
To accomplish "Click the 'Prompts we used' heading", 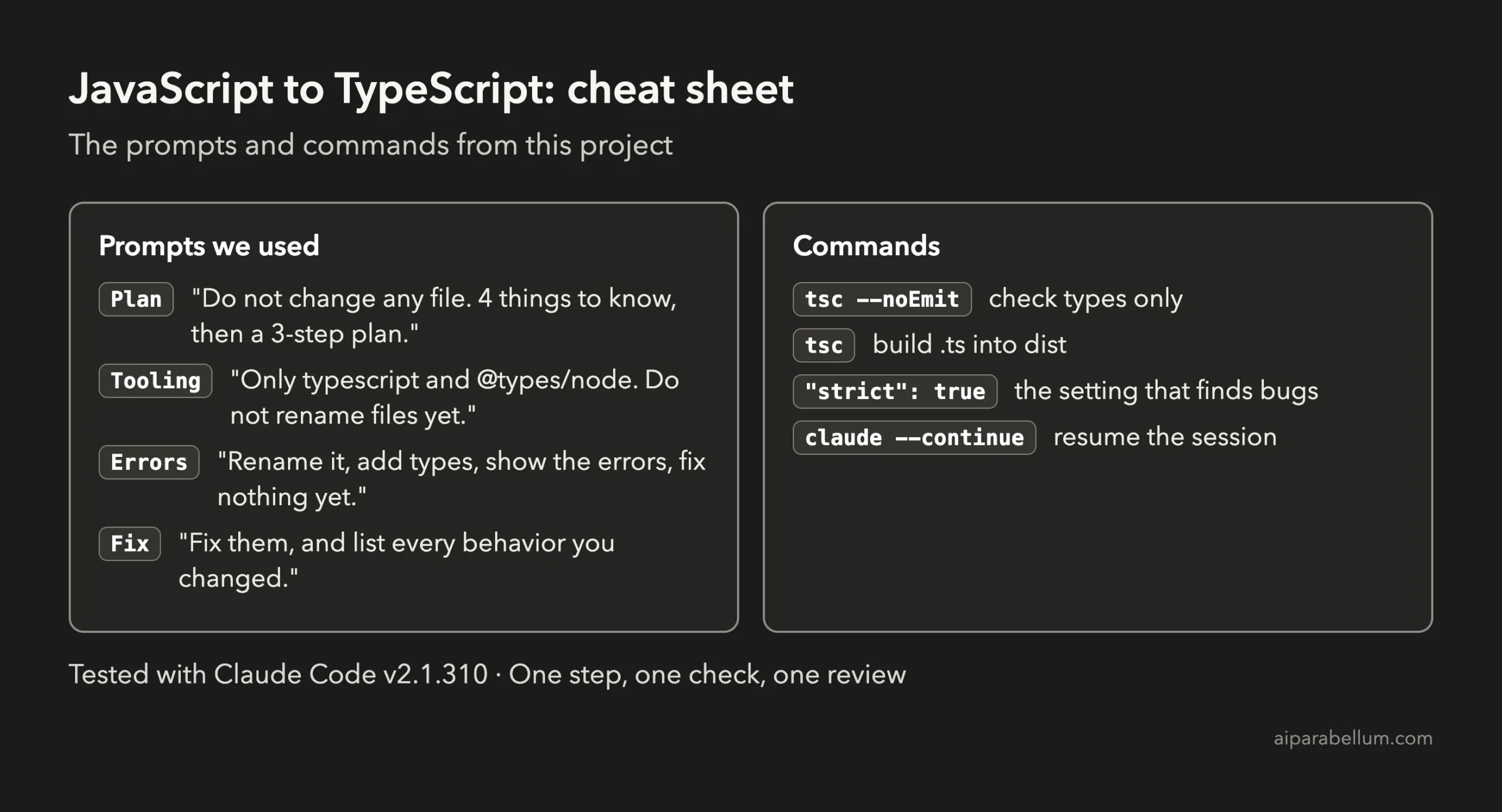I will click(x=209, y=246).
